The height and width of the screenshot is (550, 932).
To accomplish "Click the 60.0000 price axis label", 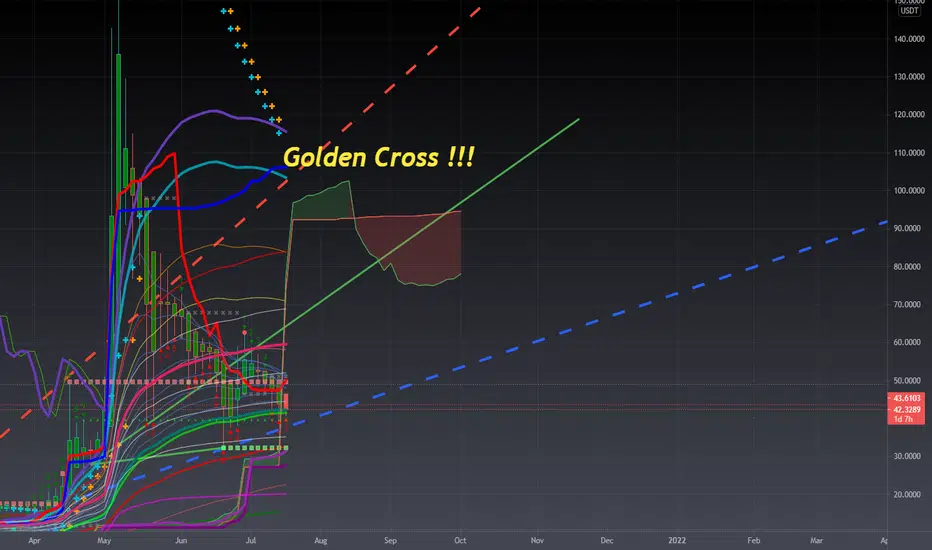I will point(909,342).
